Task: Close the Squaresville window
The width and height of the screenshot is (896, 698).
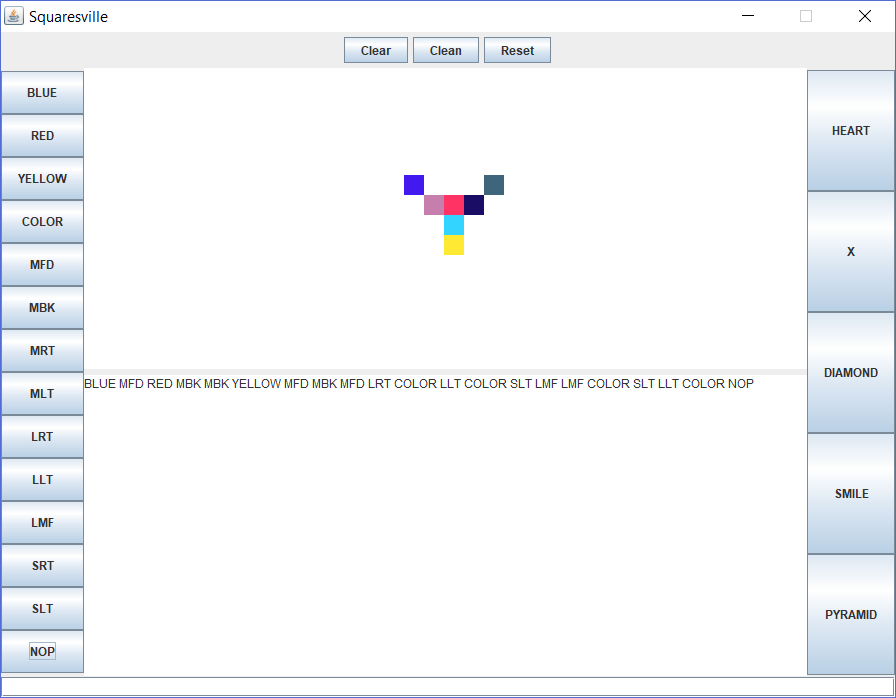Action: [x=865, y=16]
